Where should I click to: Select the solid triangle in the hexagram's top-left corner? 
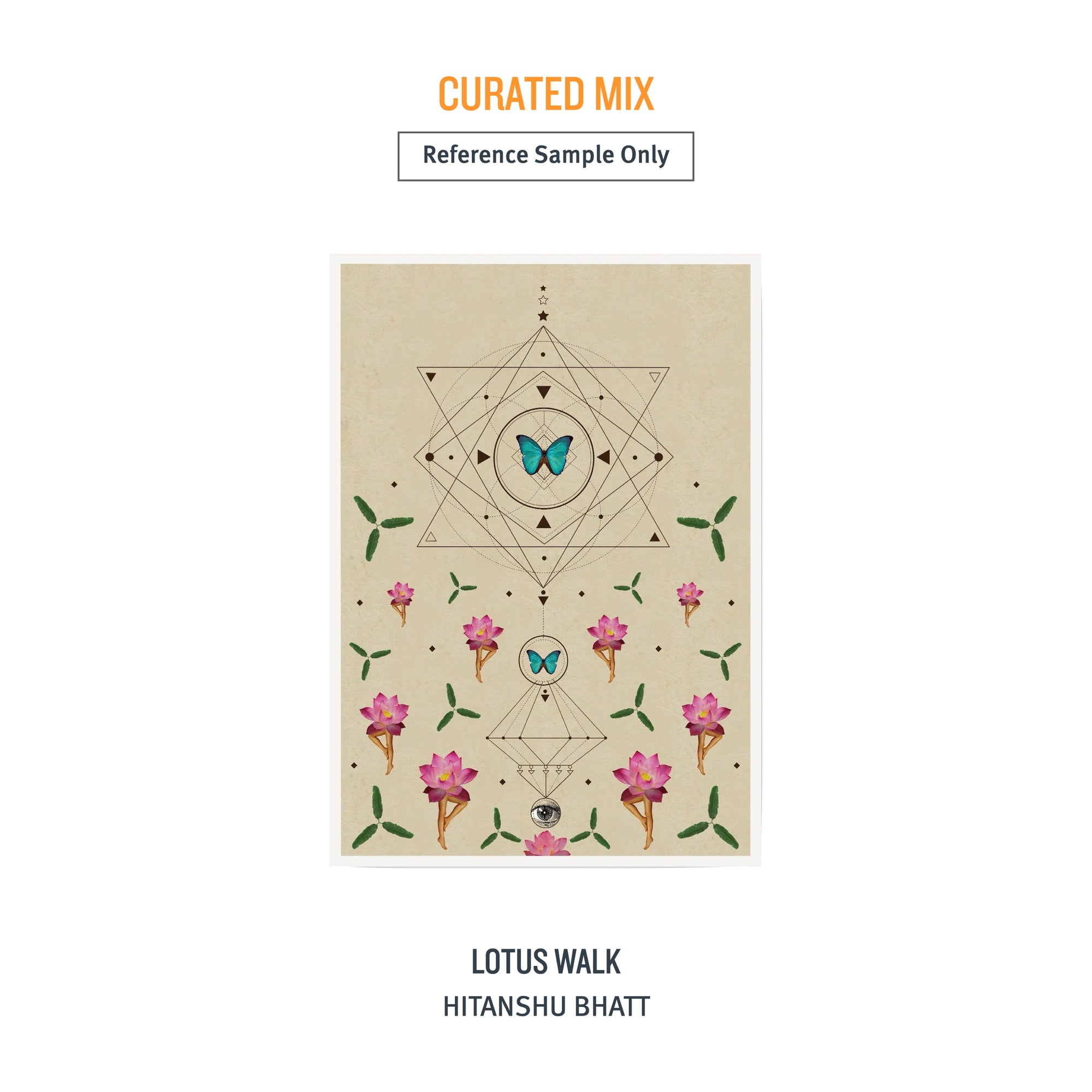pos(431,377)
